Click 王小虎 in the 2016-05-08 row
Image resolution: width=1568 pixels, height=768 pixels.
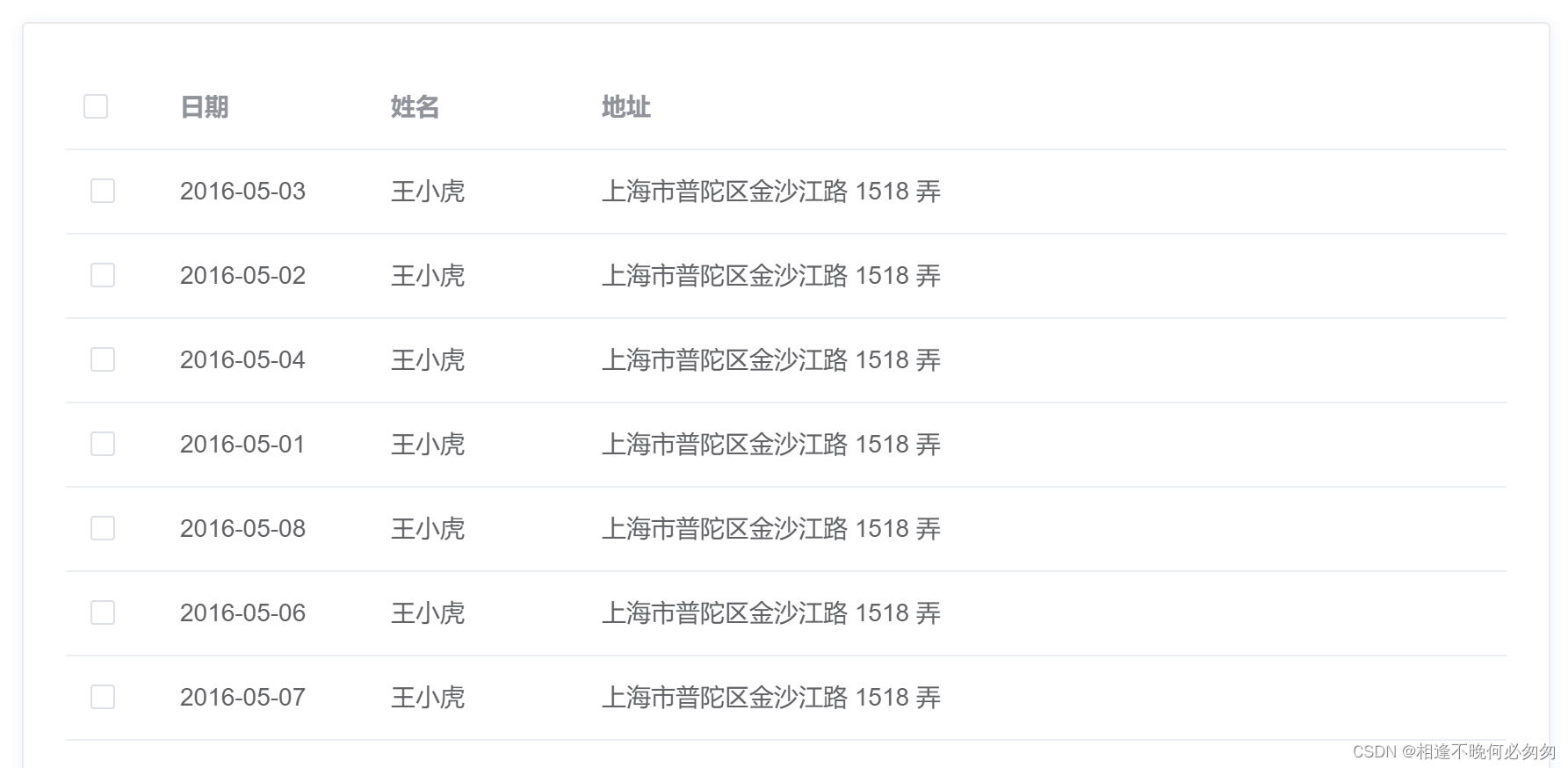(428, 528)
